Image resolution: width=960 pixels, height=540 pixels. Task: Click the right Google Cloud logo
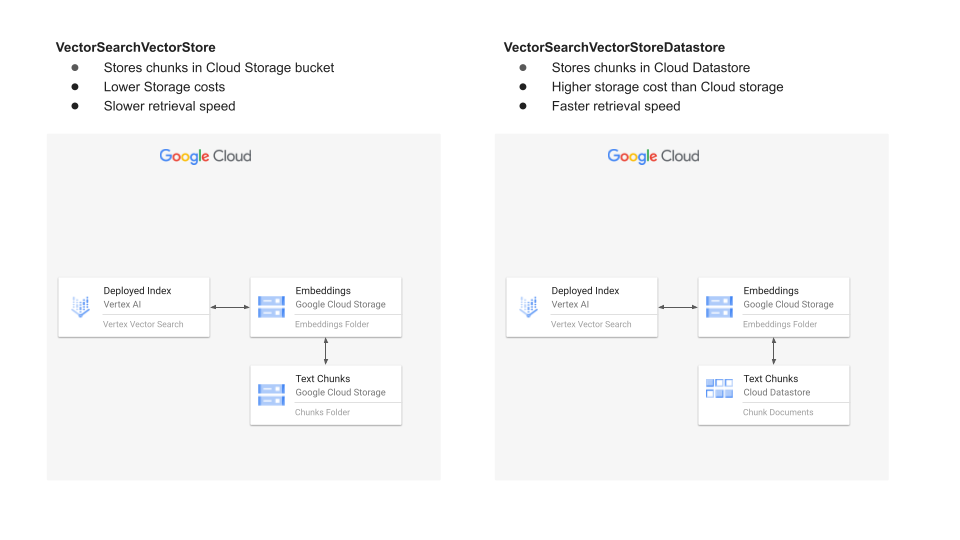653,156
